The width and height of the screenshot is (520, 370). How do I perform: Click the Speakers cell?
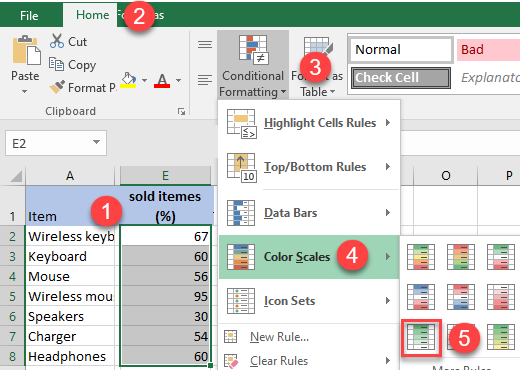pyautogui.click(x=70, y=316)
